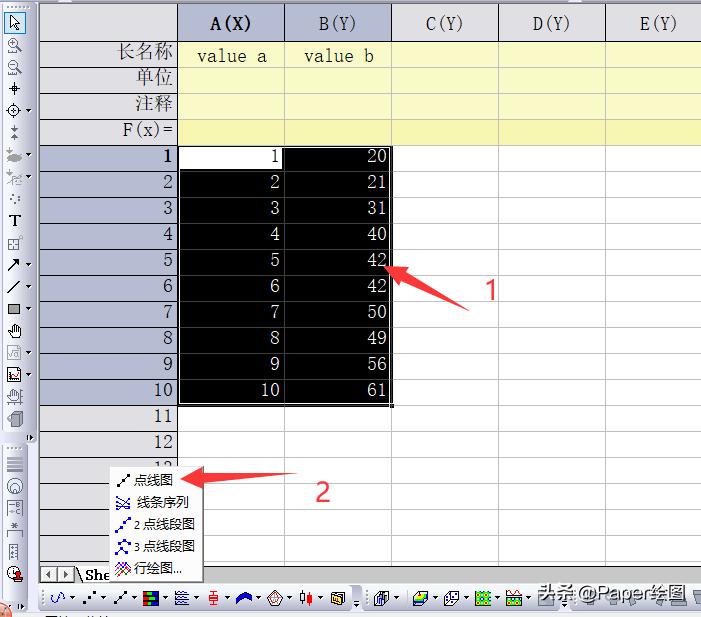701x617 pixels.
Task: Pick the Screen Reader crosshair tool
Action: pos(14,89)
